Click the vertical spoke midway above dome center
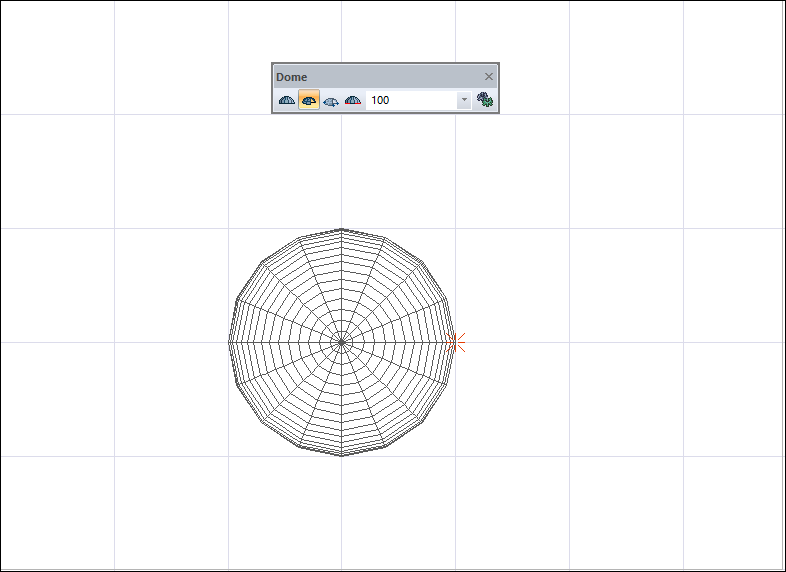This screenshot has height=572, width=786. (342, 285)
